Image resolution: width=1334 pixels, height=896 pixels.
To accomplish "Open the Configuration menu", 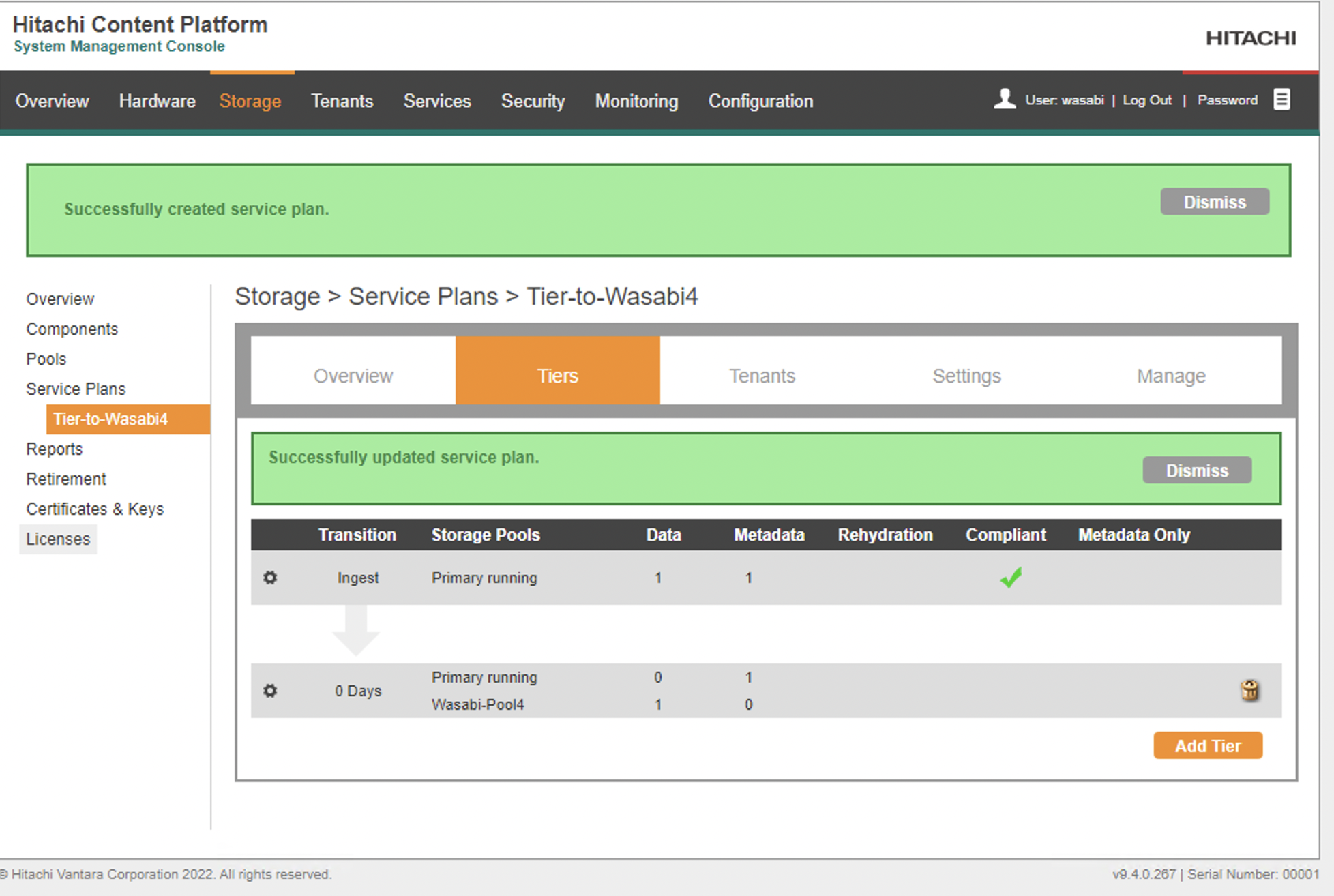I will [x=760, y=101].
